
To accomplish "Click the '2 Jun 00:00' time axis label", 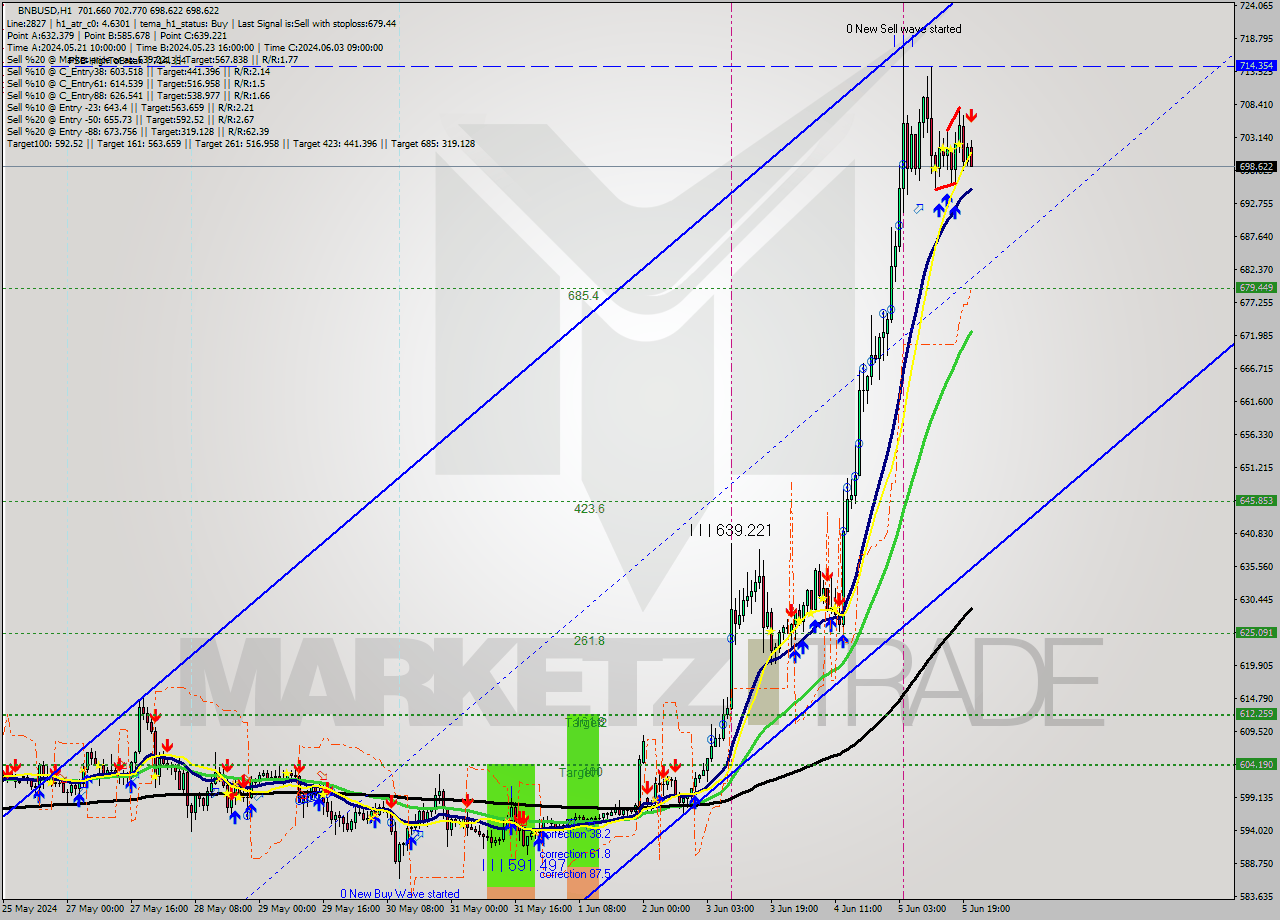I will click(x=666, y=909).
